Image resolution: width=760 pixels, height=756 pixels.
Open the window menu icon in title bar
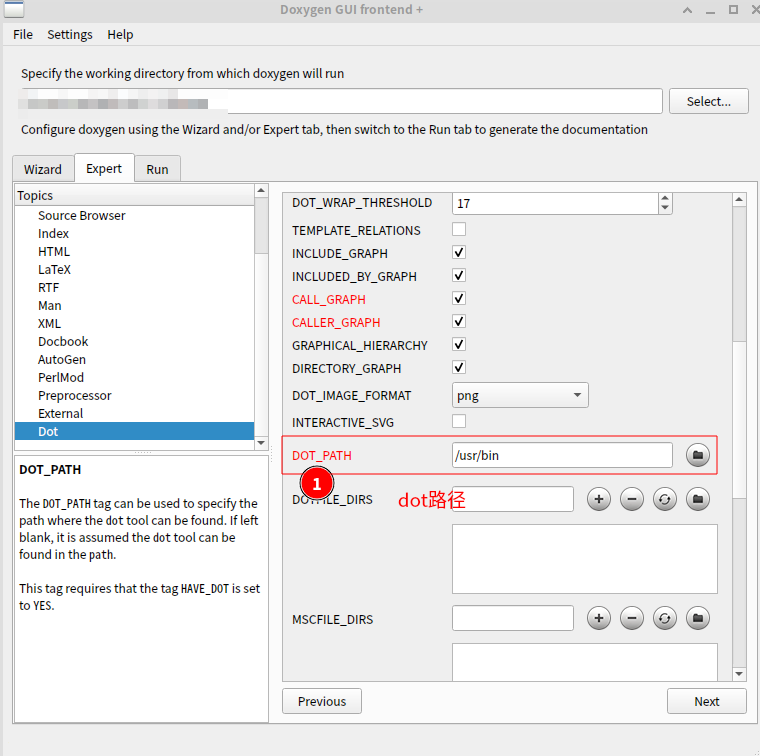[x=14, y=9]
